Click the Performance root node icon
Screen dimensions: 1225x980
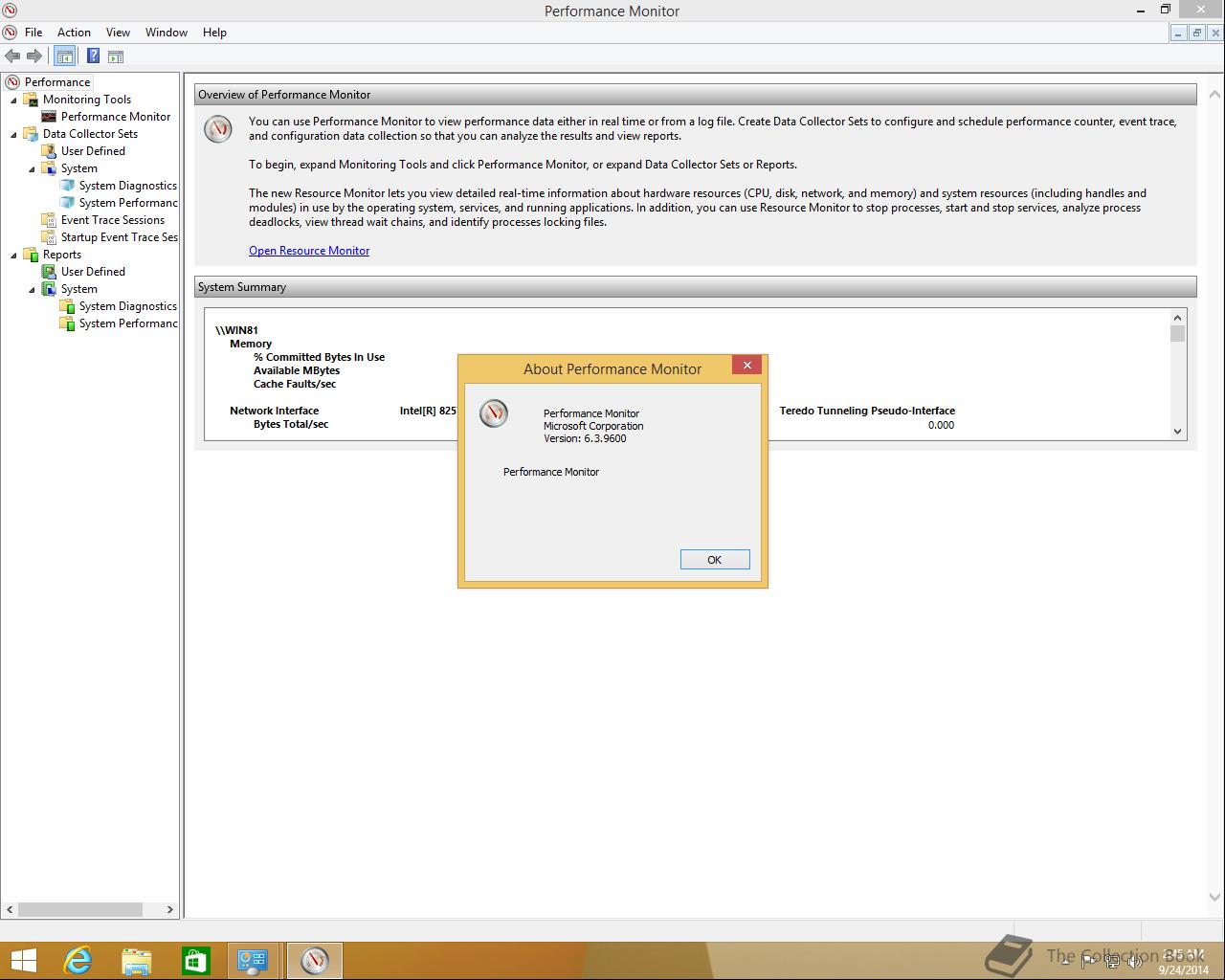[x=12, y=82]
